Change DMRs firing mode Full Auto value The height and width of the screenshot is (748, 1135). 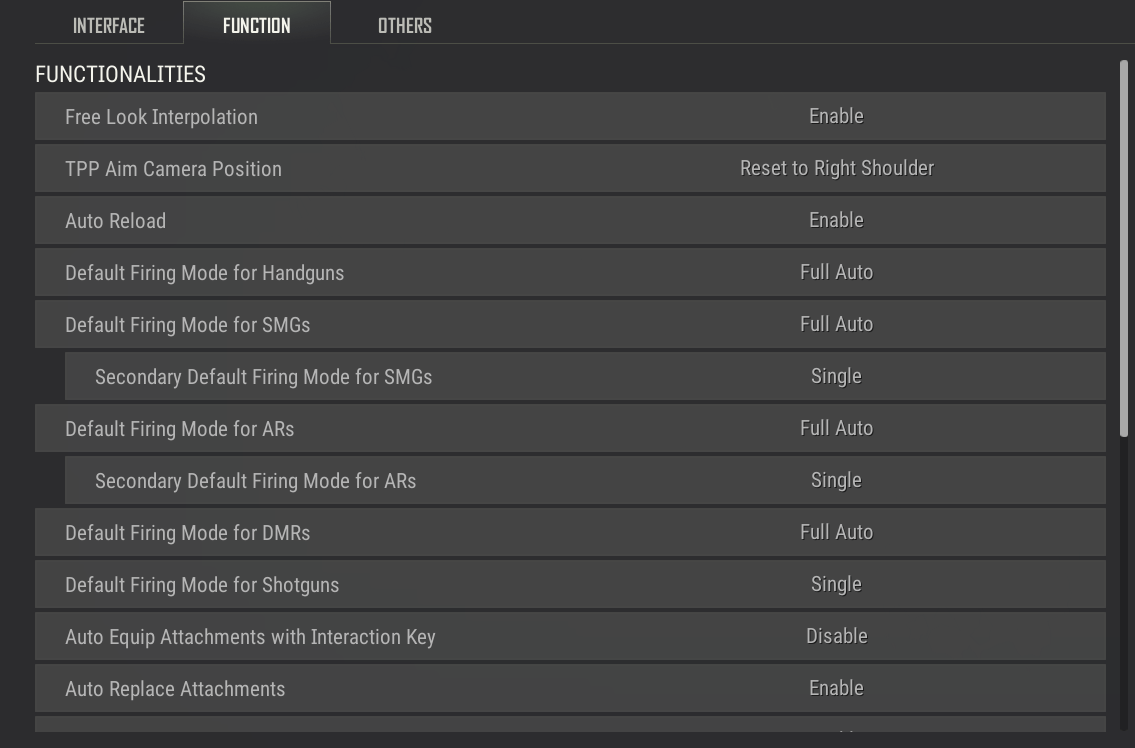click(836, 532)
